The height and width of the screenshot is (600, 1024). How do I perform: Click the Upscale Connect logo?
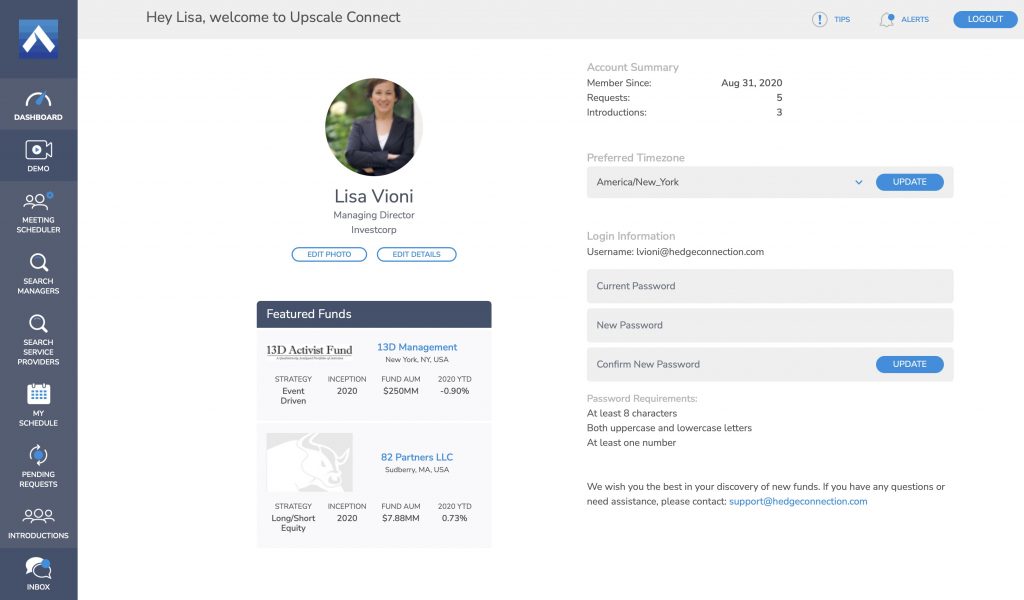pyautogui.click(x=38, y=39)
